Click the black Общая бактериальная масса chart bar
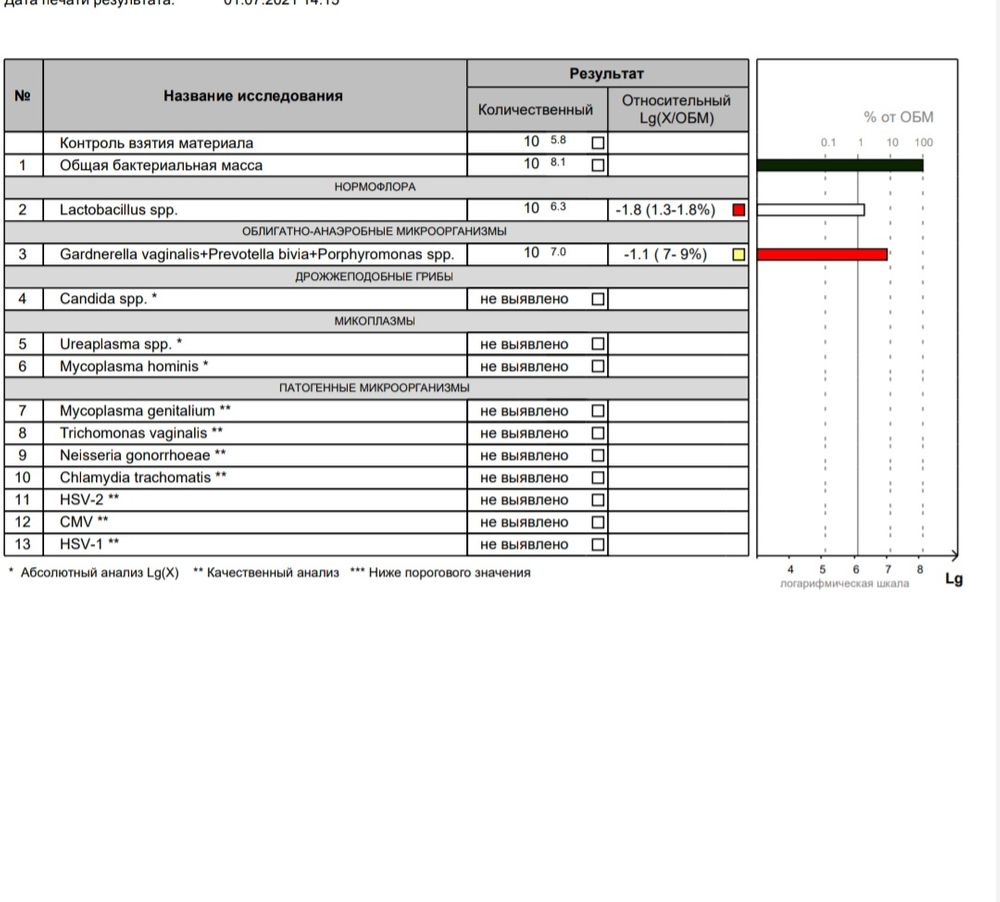1000x902 pixels. click(x=840, y=165)
